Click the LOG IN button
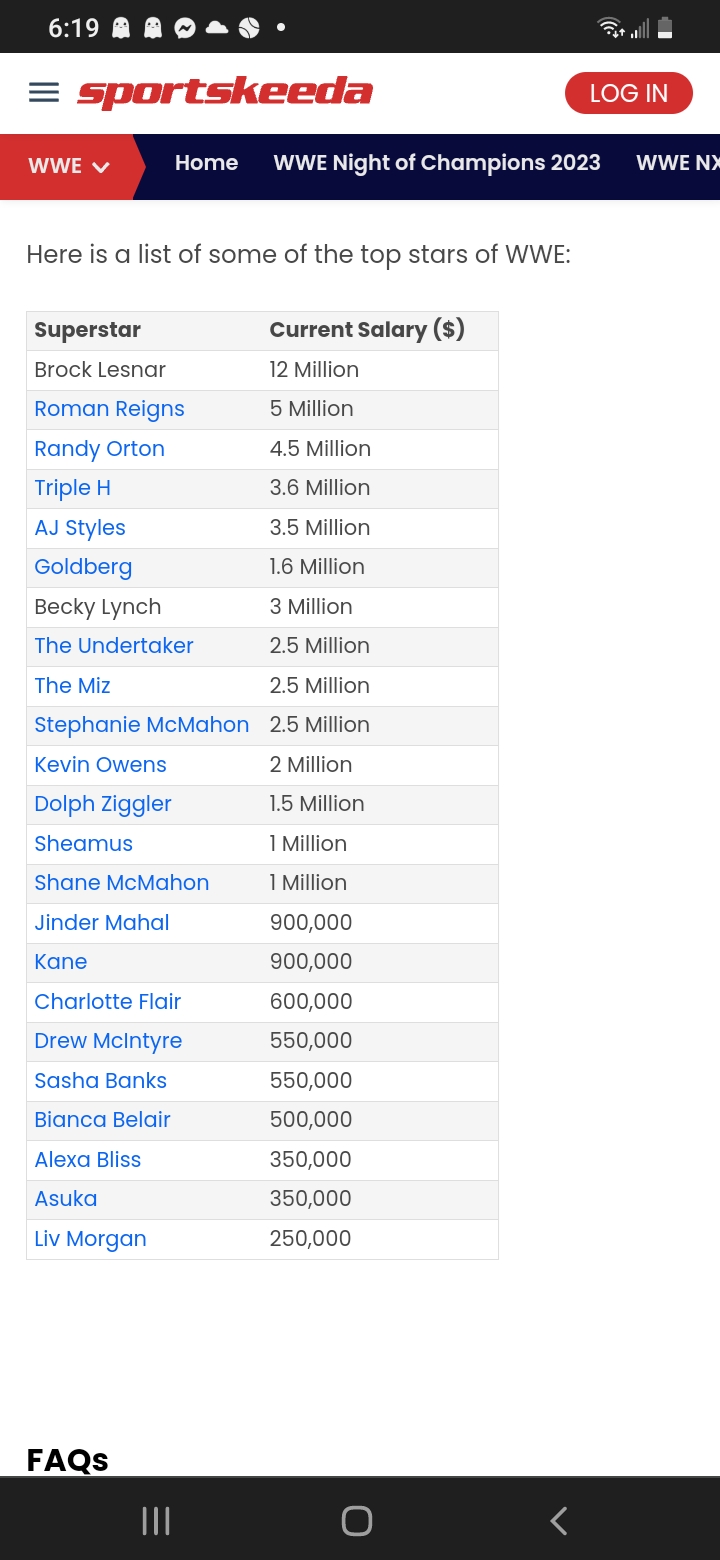Viewport: 720px width, 1560px height. tap(628, 93)
